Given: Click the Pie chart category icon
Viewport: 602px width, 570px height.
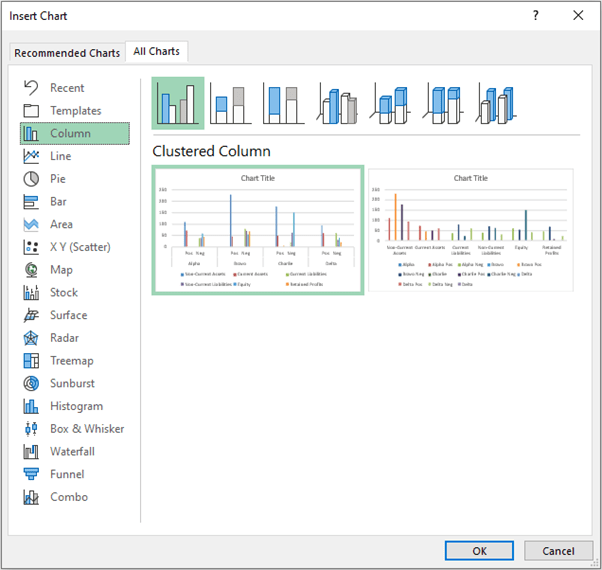Looking at the screenshot, I should (31, 179).
